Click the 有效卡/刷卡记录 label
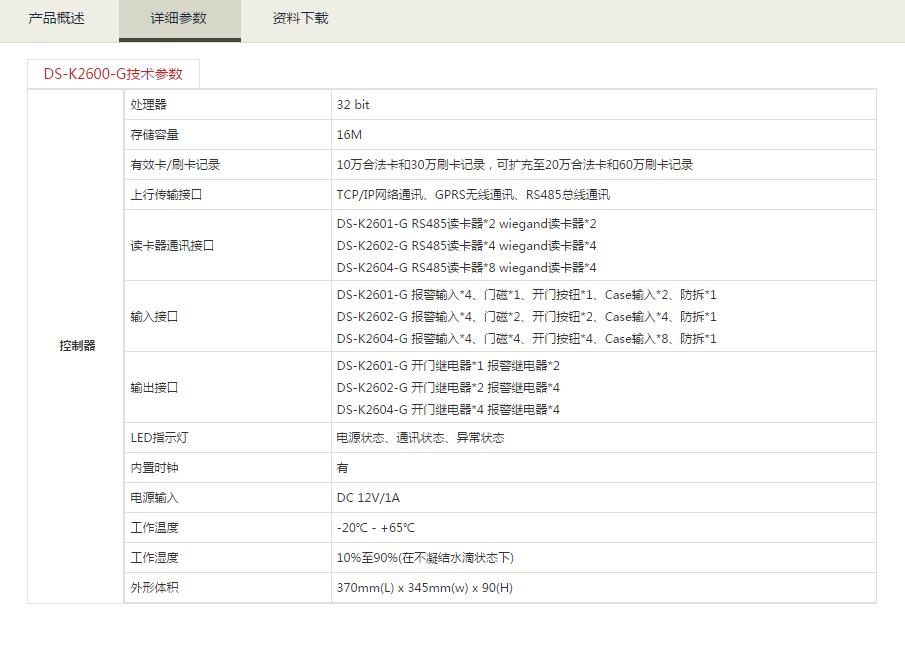Screen dimensions: 905x648 coord(175,165)
